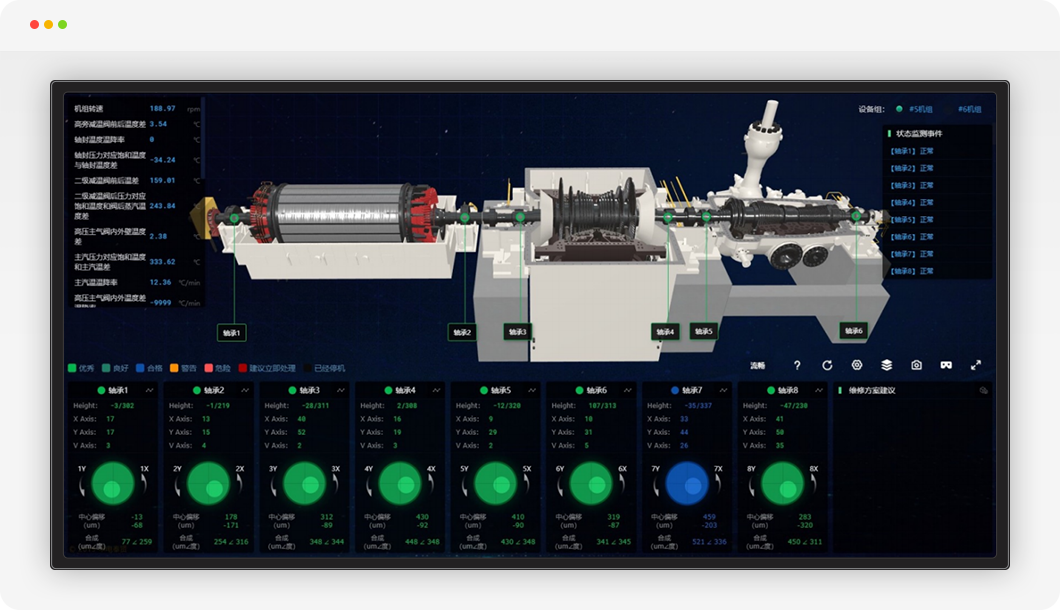
Task: Click 轴承4 green node on the shaft
Action: click(x=668, y=217)
